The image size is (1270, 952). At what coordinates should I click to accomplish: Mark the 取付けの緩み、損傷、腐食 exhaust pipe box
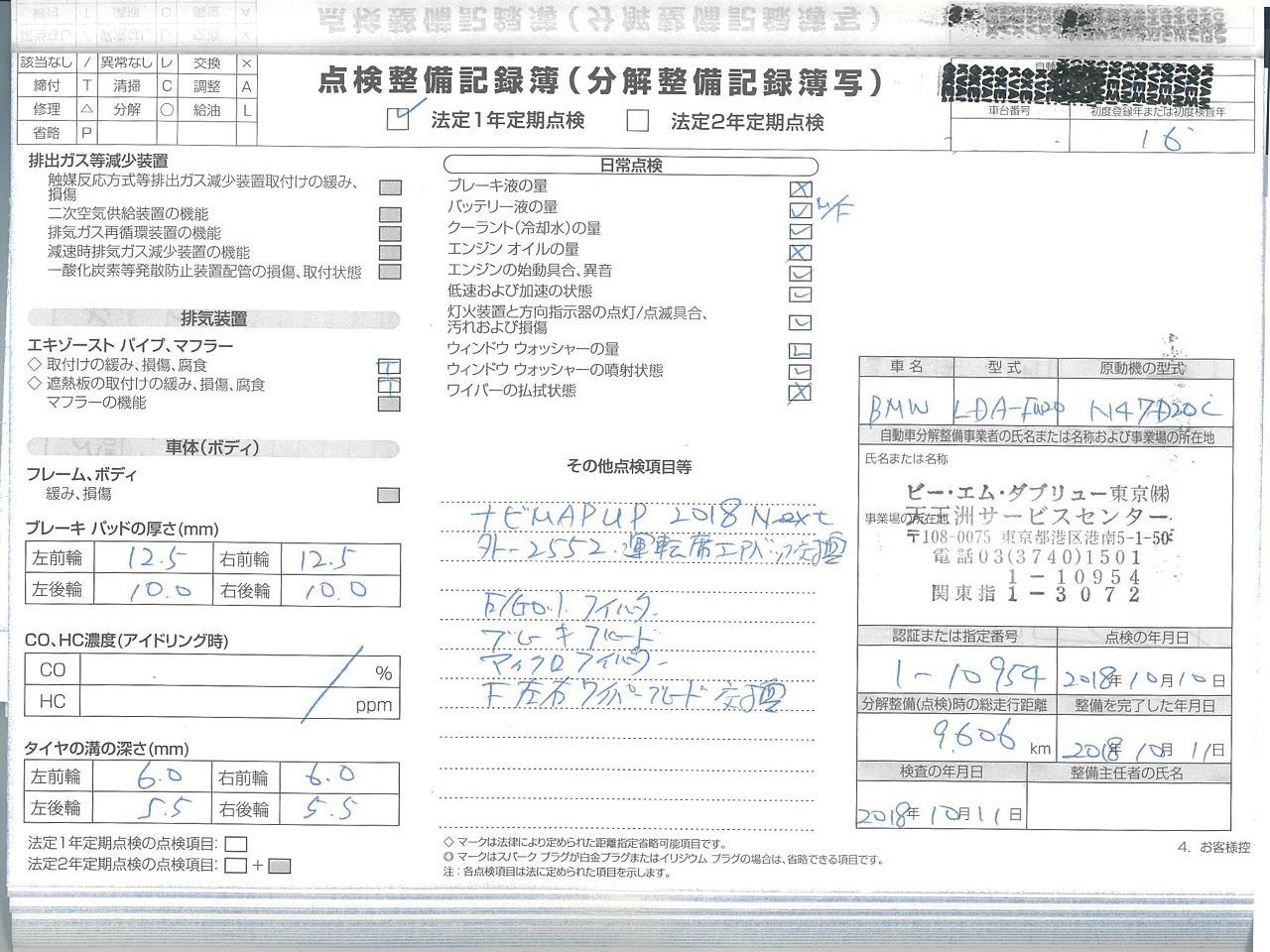(390, 366)
